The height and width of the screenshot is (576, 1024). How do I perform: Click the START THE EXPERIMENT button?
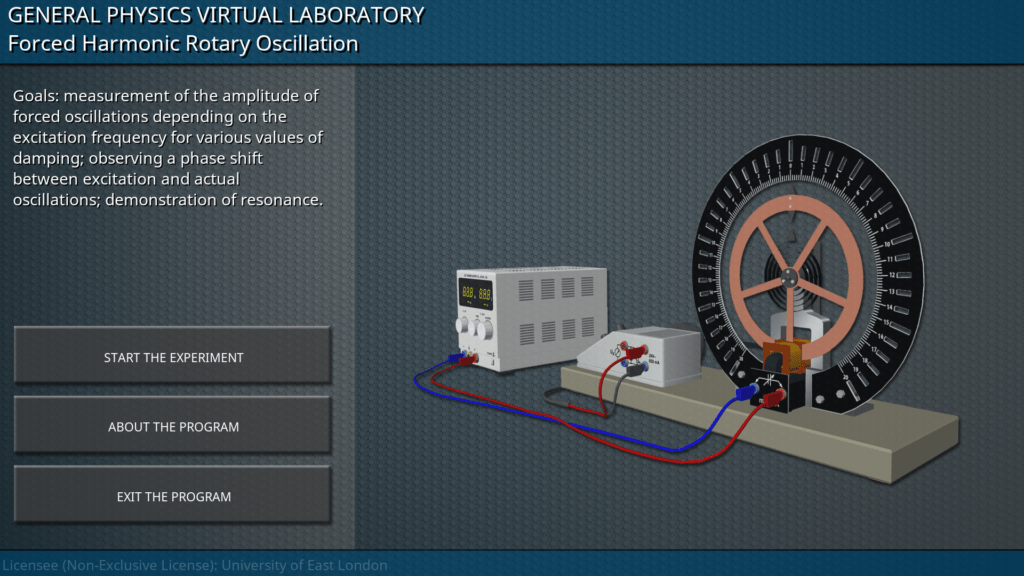[x=173, y=357]
